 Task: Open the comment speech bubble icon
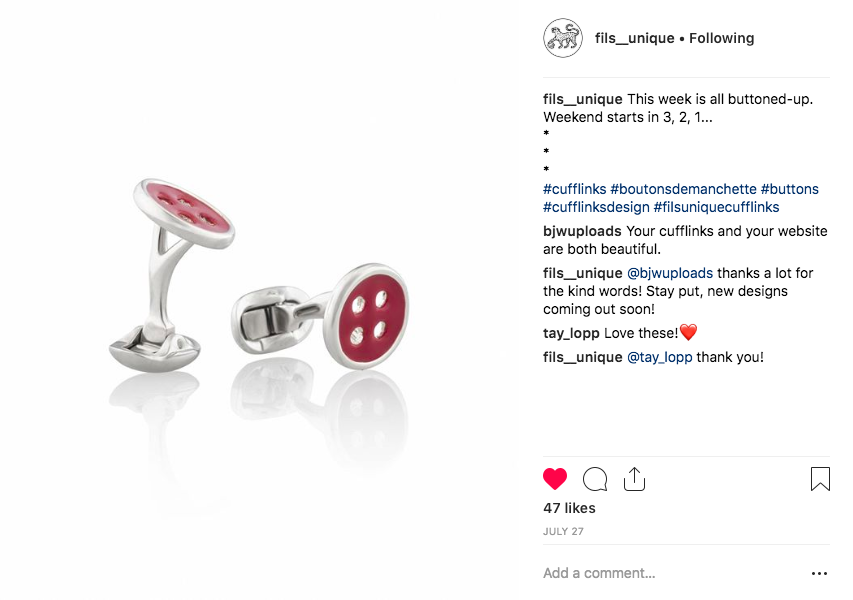[595, 479]
